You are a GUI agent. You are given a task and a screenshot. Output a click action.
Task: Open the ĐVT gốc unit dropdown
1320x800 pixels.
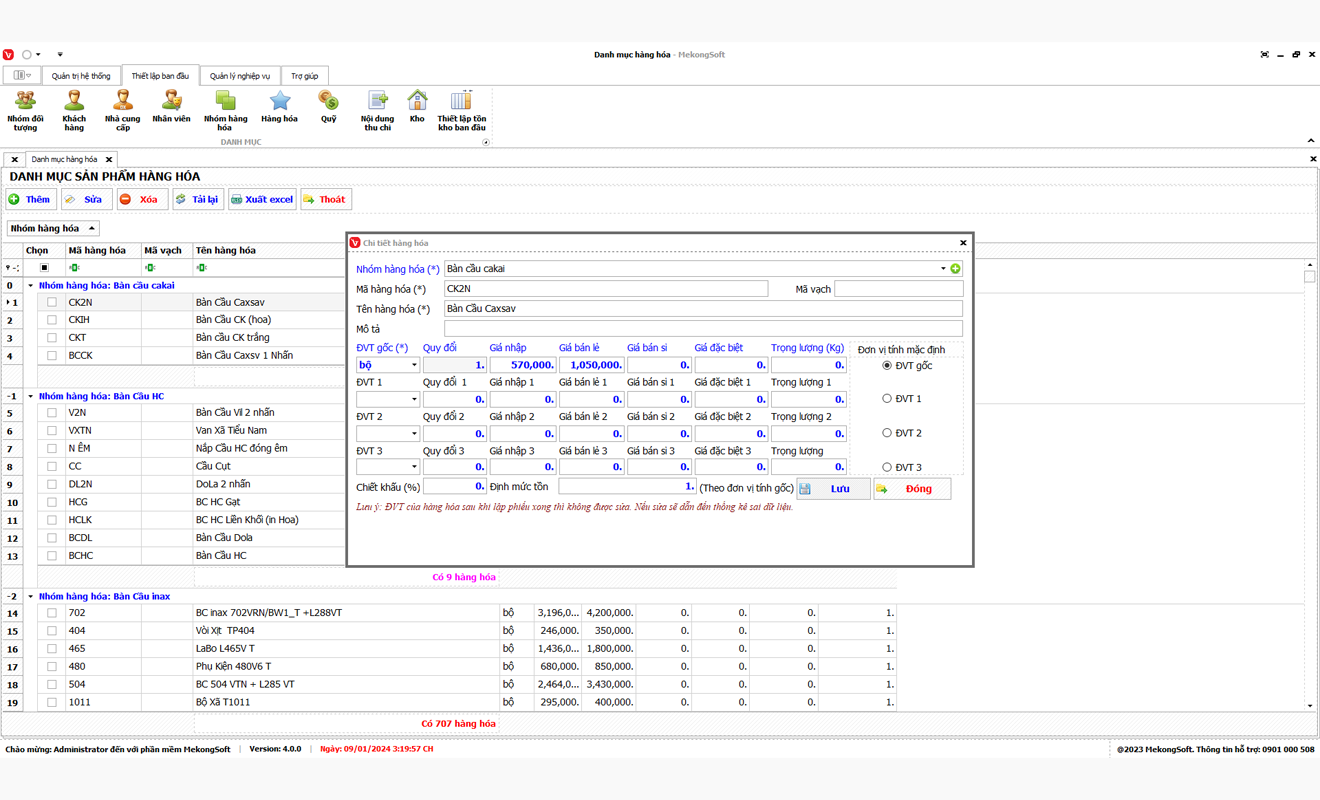(414, 366)
